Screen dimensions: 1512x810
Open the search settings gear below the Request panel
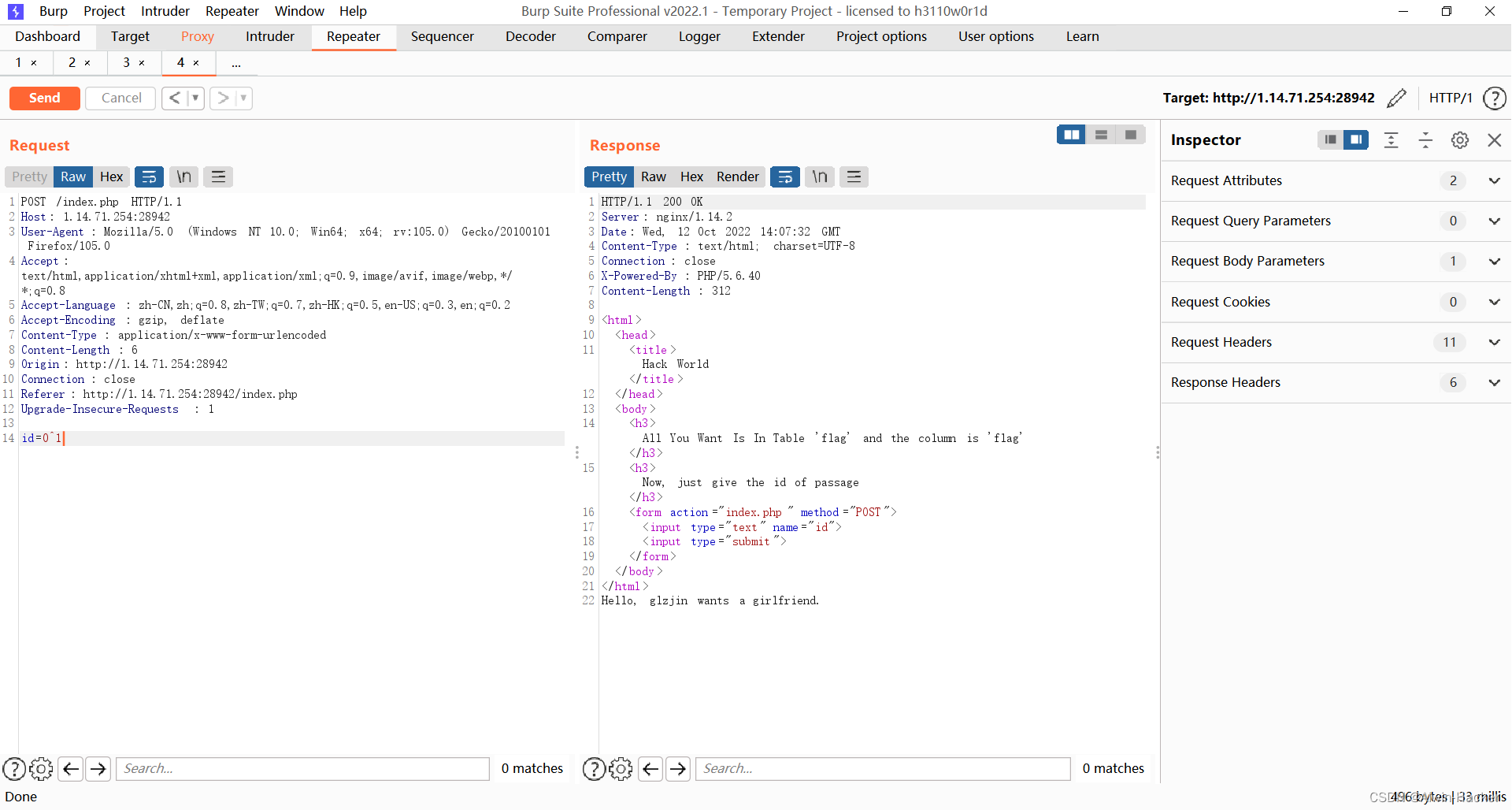[41, 768]
